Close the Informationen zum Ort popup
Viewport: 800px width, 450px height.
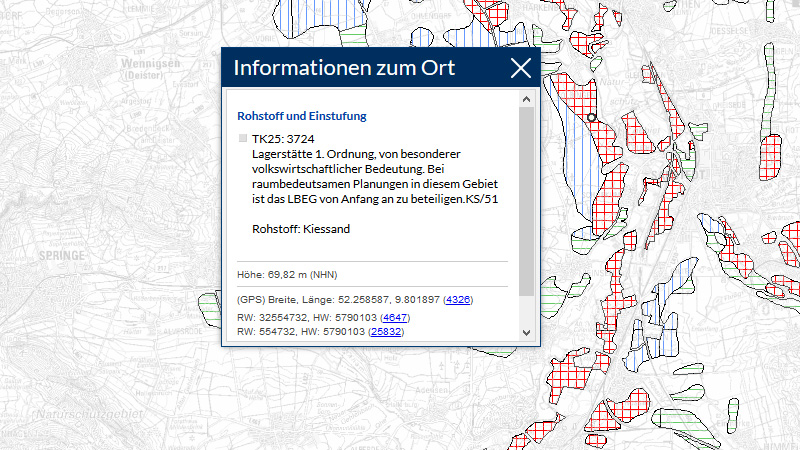[521, 68]
